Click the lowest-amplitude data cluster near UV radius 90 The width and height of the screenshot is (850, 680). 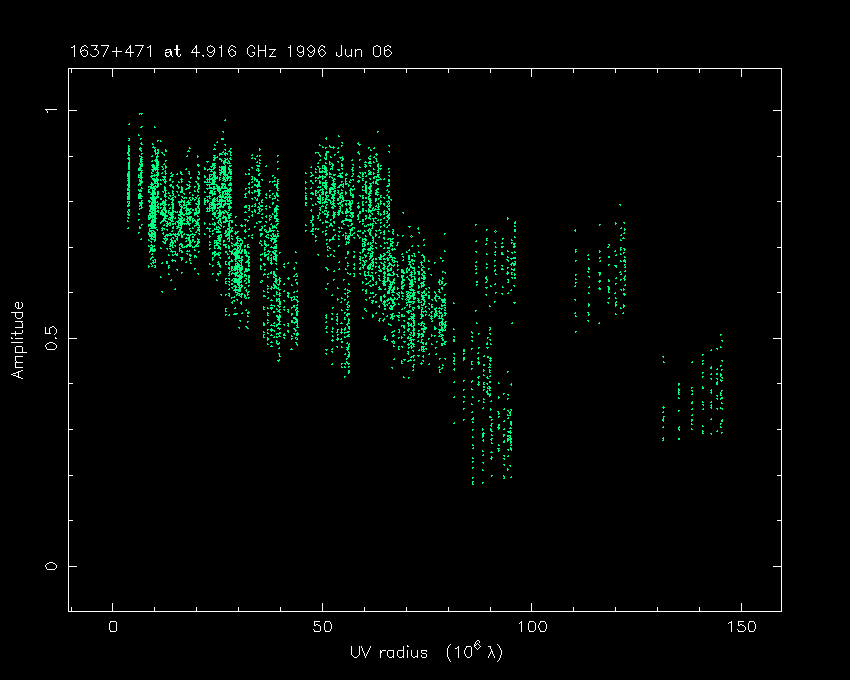[x=492, y=430]
